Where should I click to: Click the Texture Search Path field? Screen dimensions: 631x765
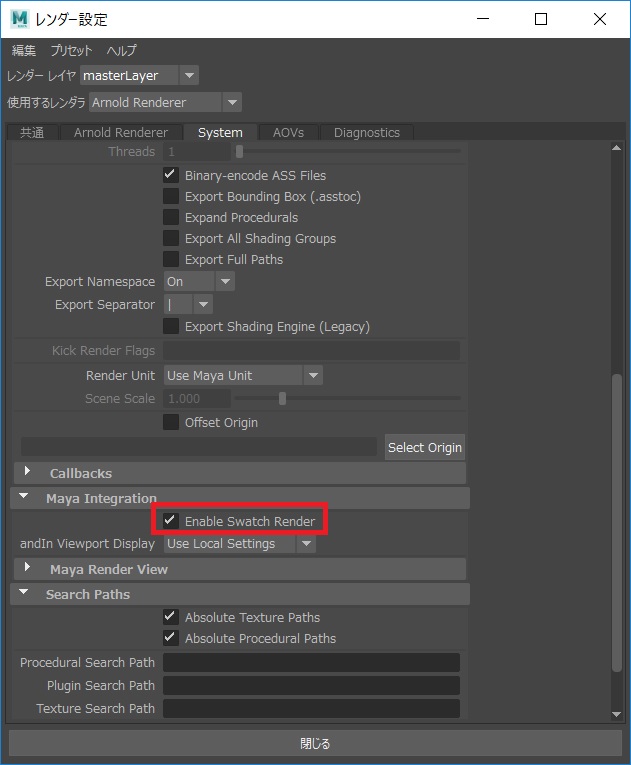[311, 708]
